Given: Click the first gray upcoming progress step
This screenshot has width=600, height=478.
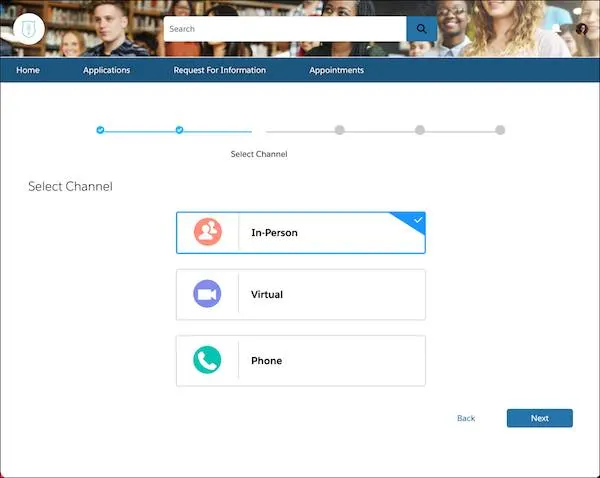Looking at the screenshot, I should click(339, 130).
